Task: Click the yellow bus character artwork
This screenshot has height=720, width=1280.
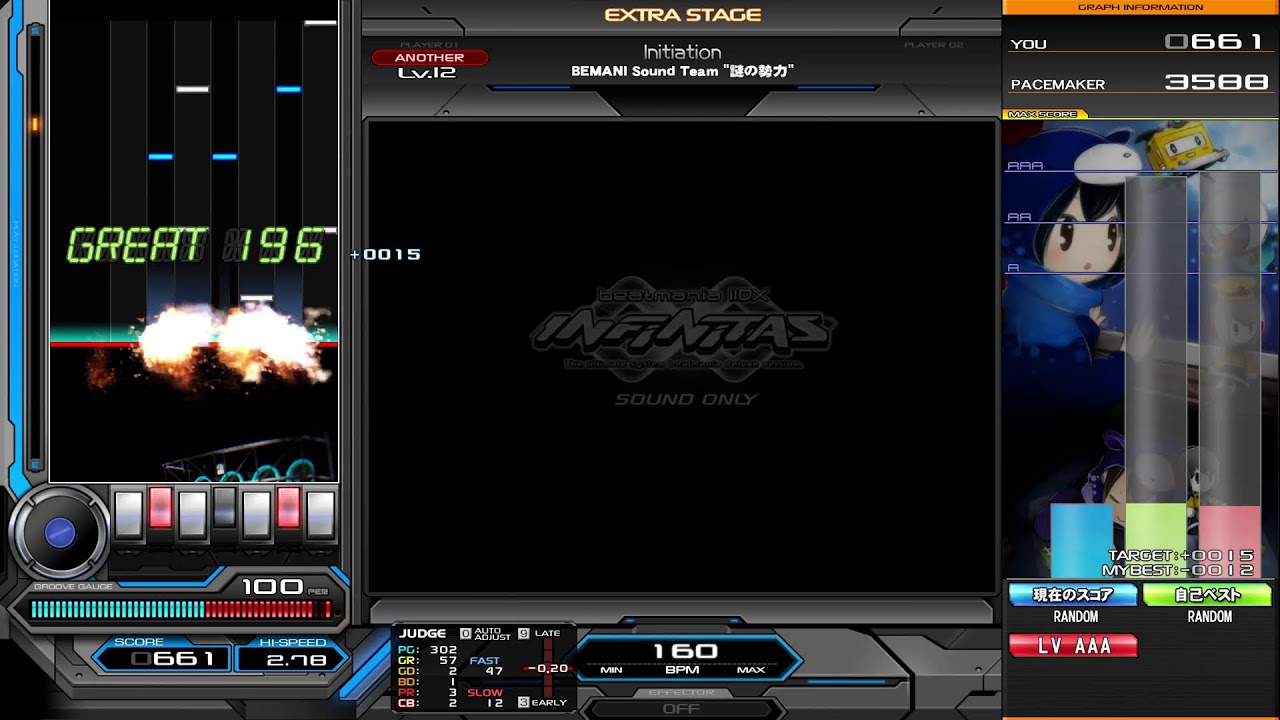Action: point(1186,146)
